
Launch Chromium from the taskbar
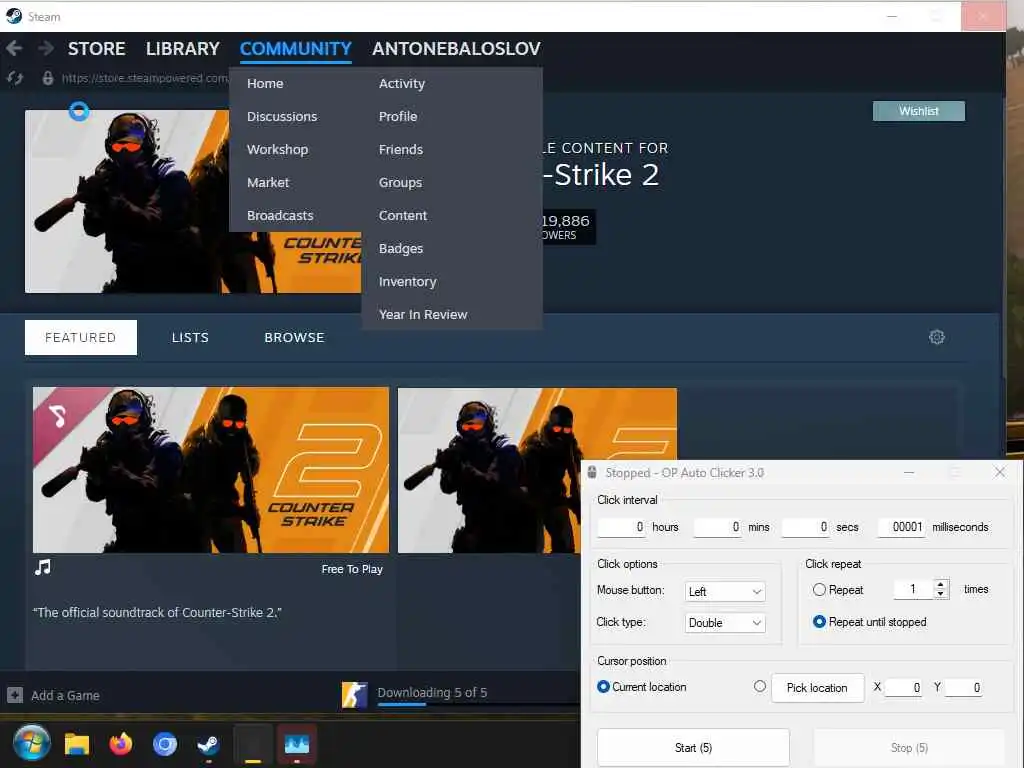coord(165,744)
